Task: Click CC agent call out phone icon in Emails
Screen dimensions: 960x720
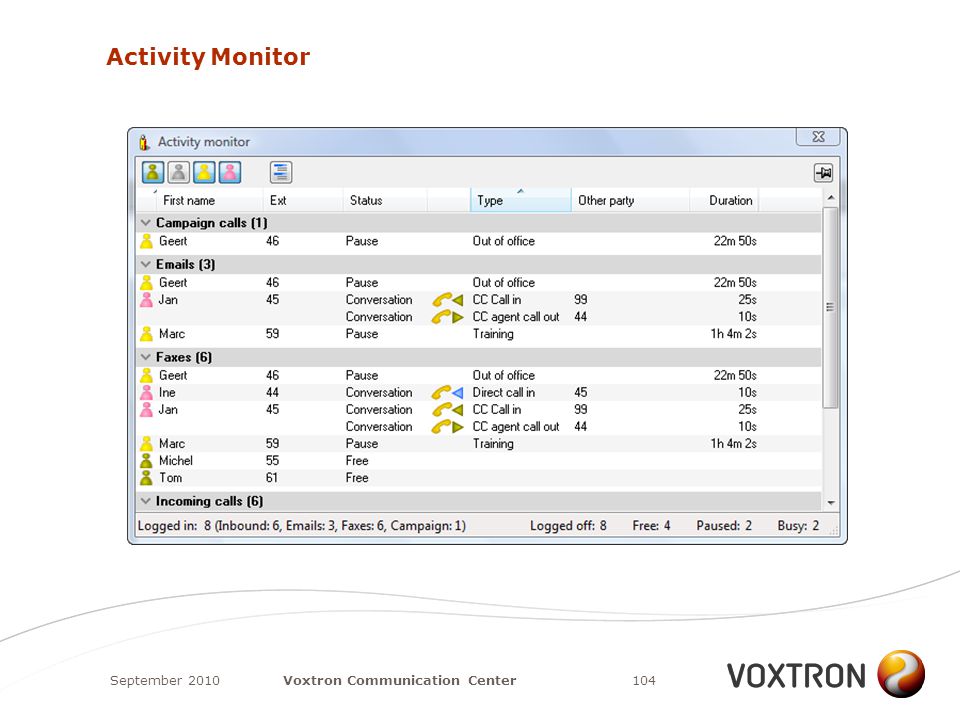Action: 448,317
